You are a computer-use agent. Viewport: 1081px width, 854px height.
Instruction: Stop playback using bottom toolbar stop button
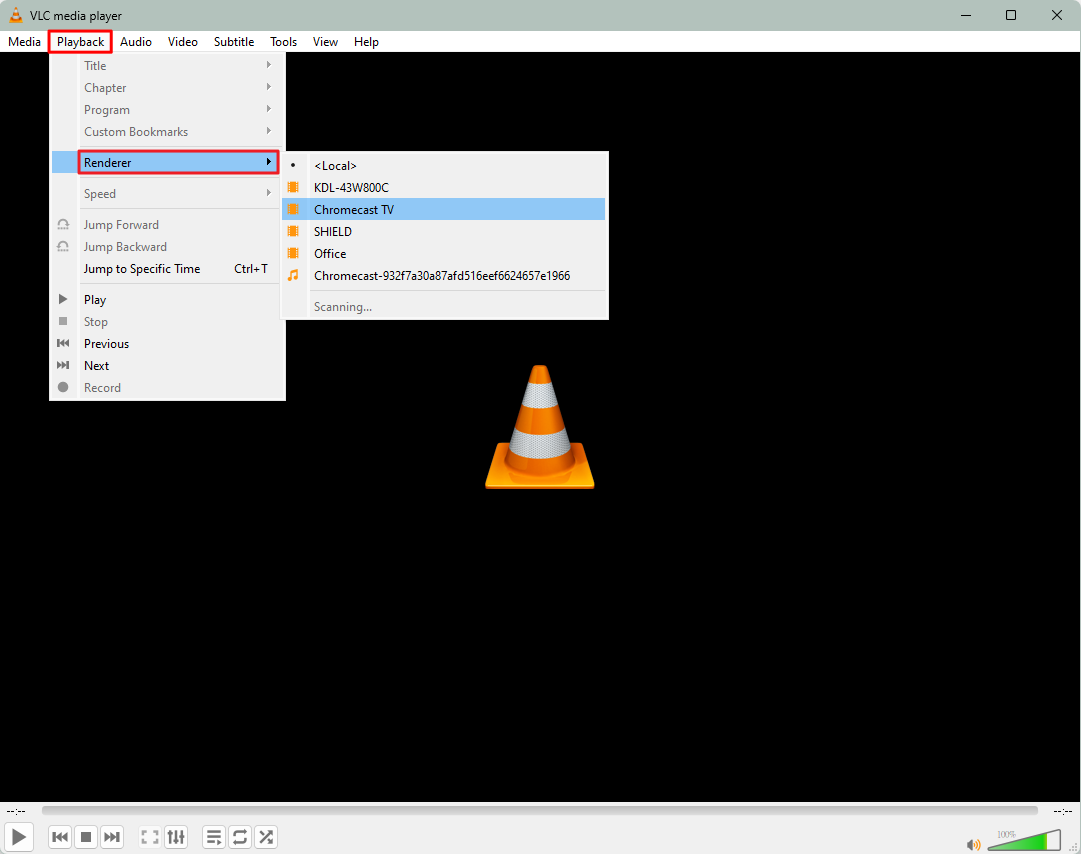coord(86,837)
